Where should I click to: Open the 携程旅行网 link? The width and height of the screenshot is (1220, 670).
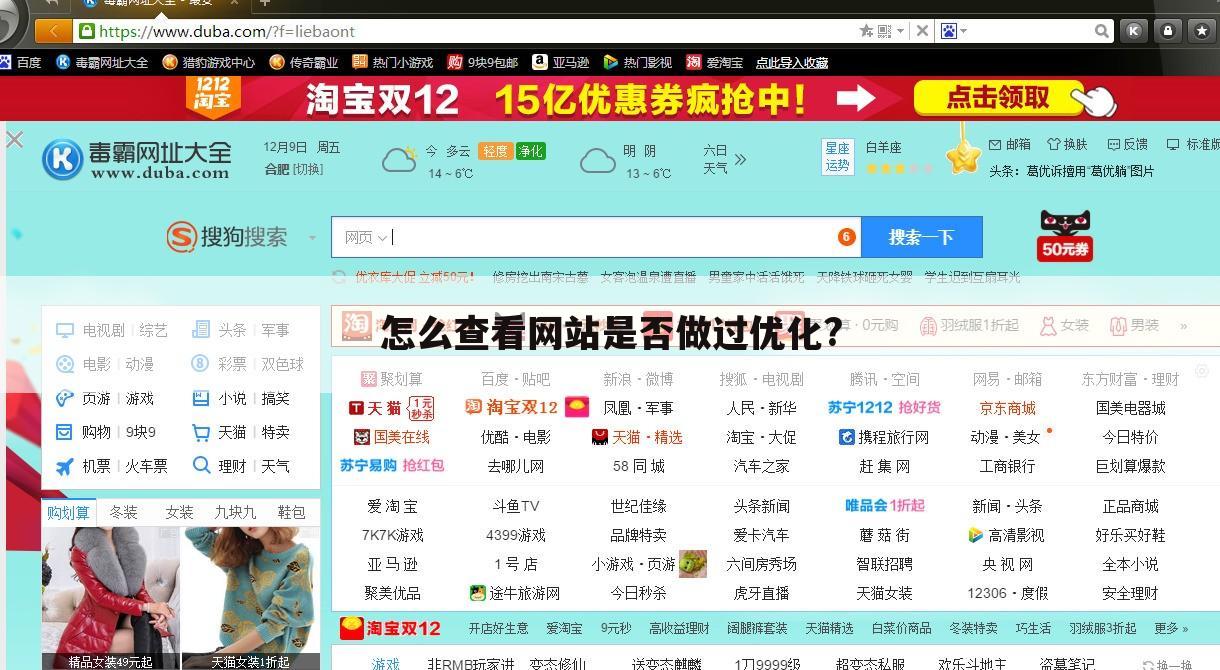point(884,437)
